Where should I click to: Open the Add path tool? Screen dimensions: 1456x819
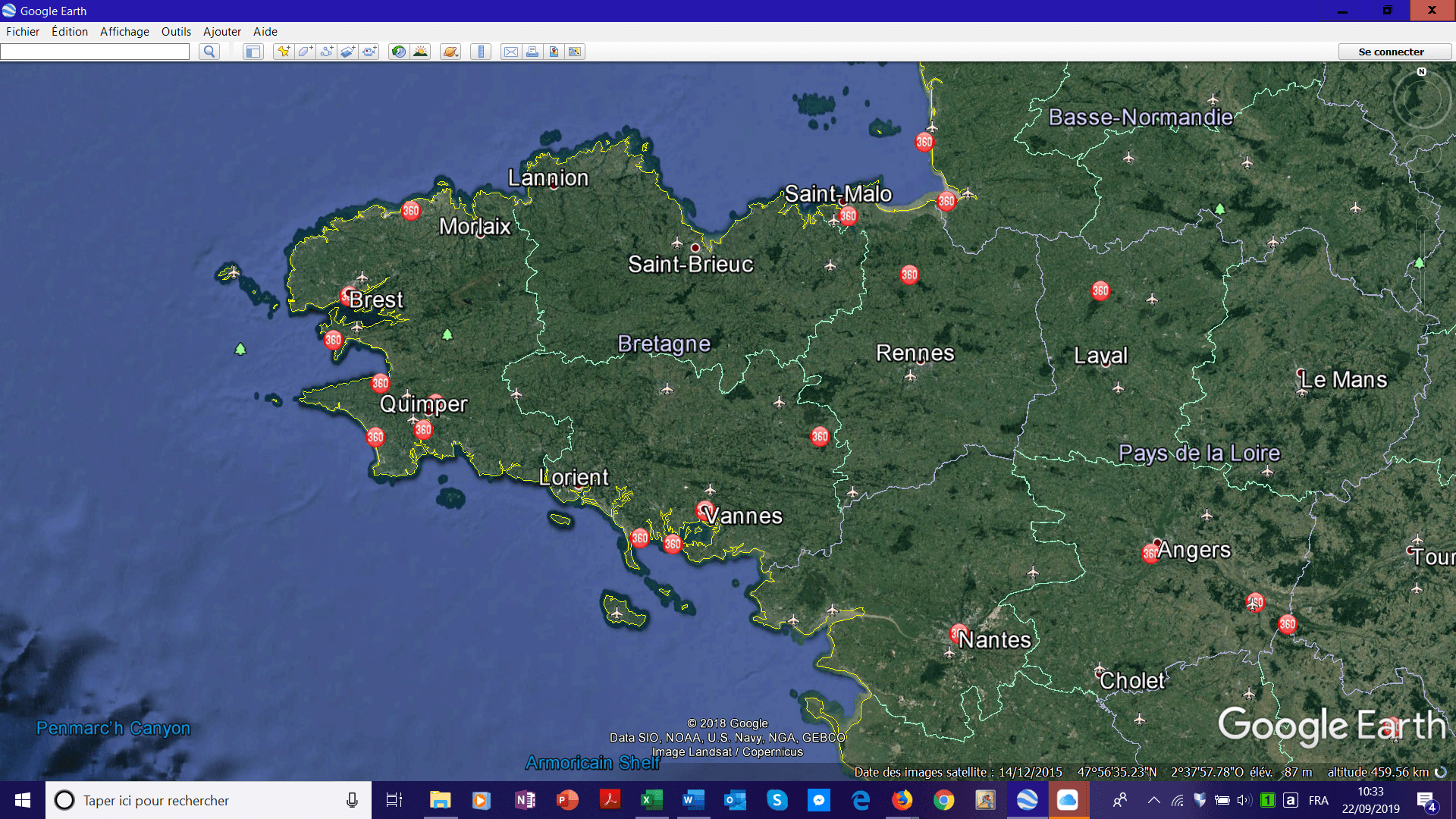coord(326,52)
